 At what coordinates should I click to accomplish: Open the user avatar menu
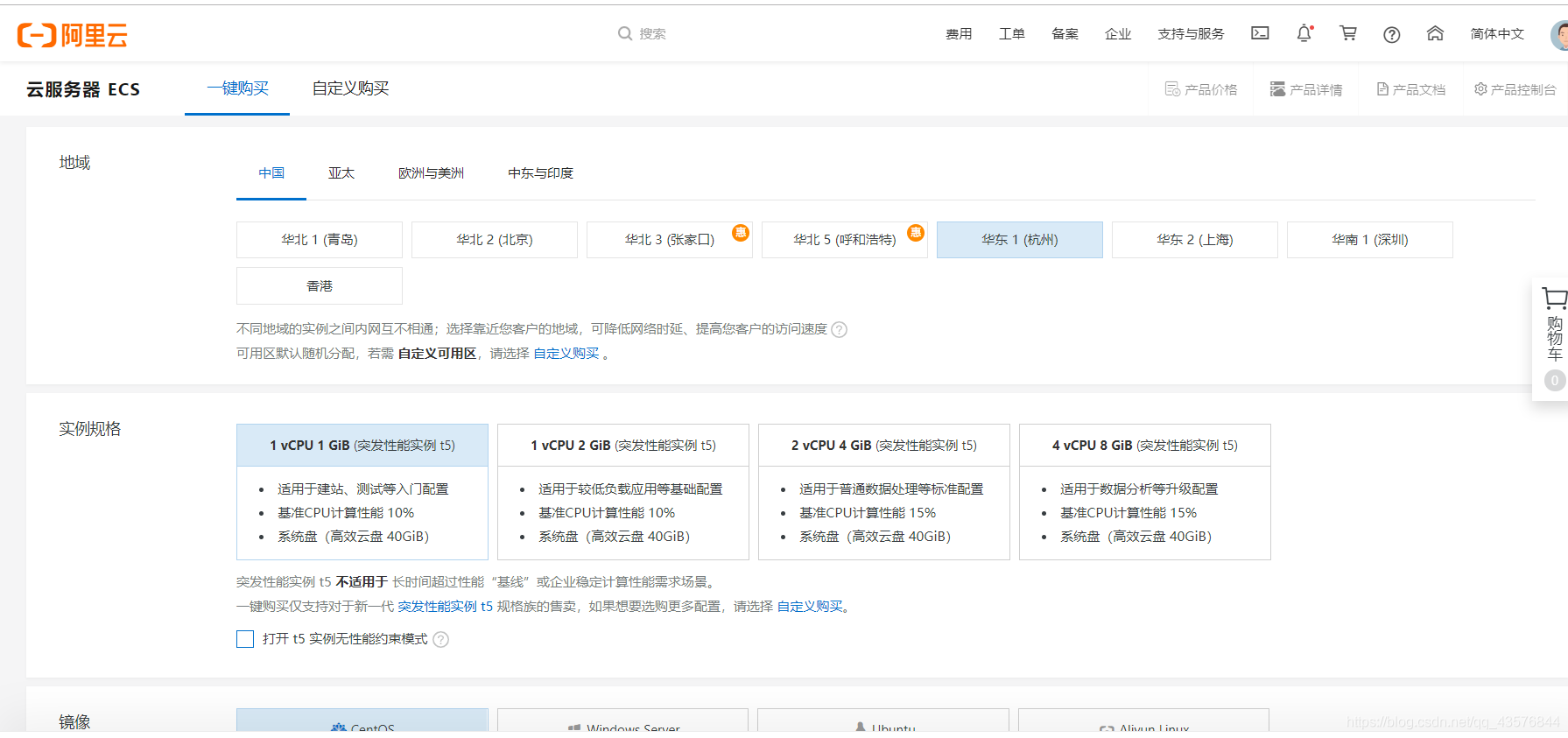click(1559, 35)
